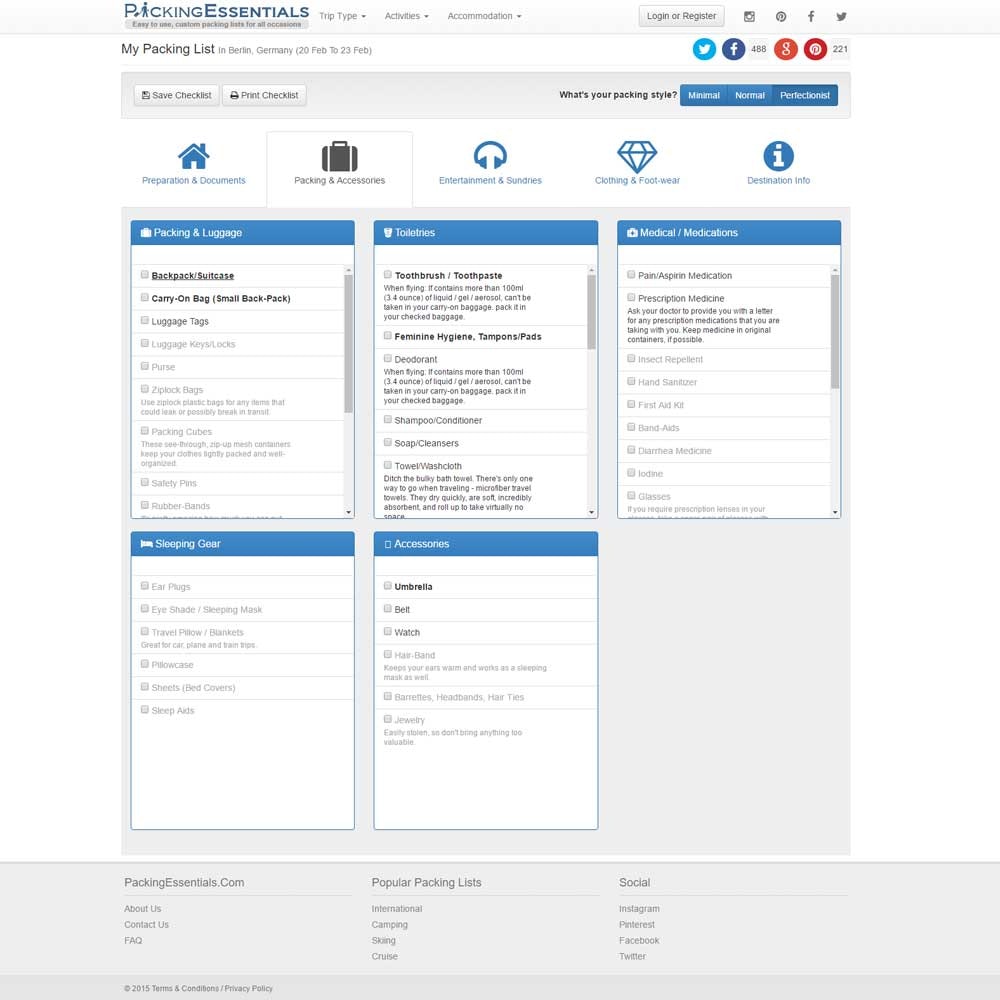Open the Facebook icon in header

811,17
